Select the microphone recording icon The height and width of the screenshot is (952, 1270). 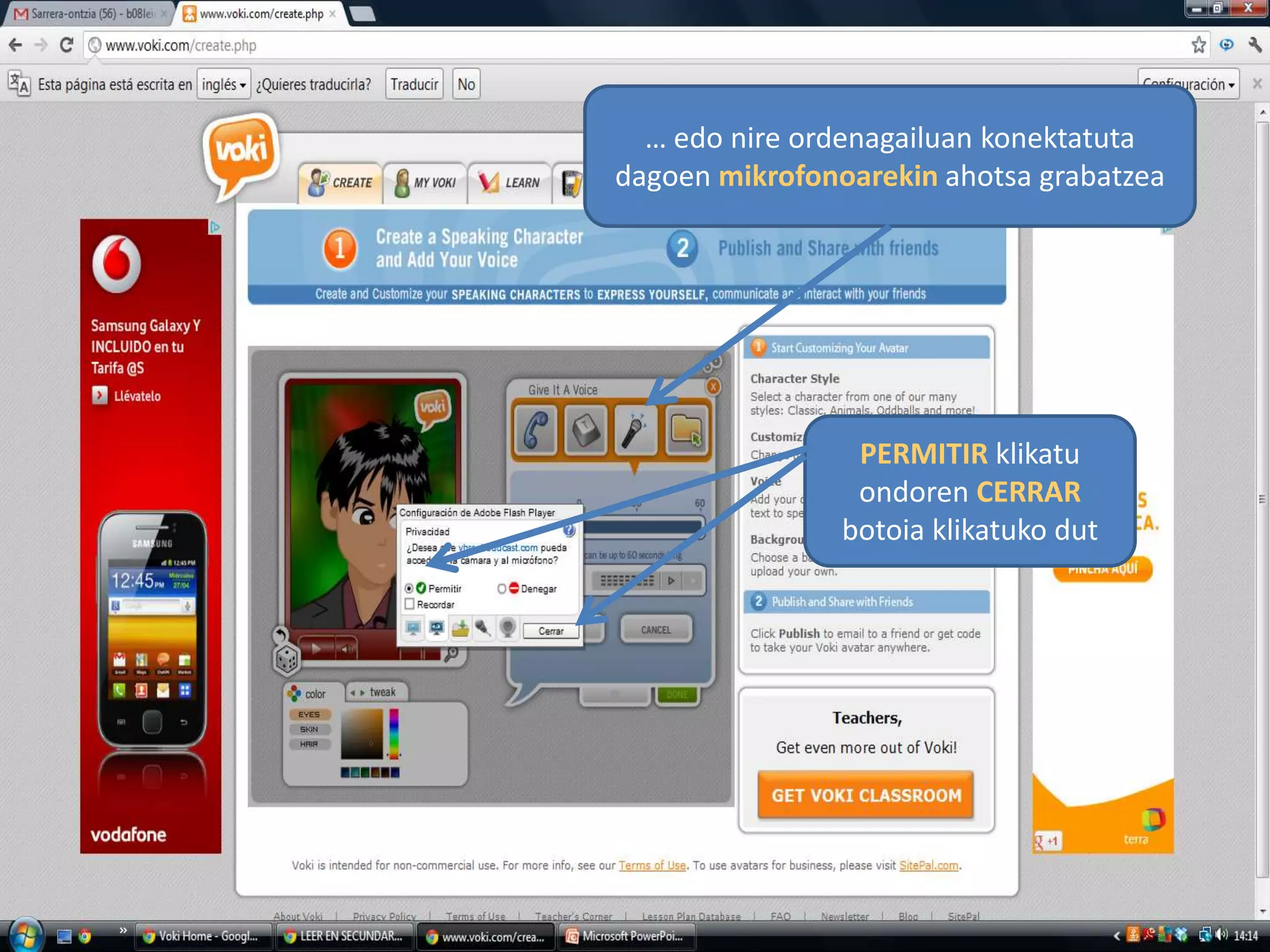pyautogui.click(x=635, y=430)
